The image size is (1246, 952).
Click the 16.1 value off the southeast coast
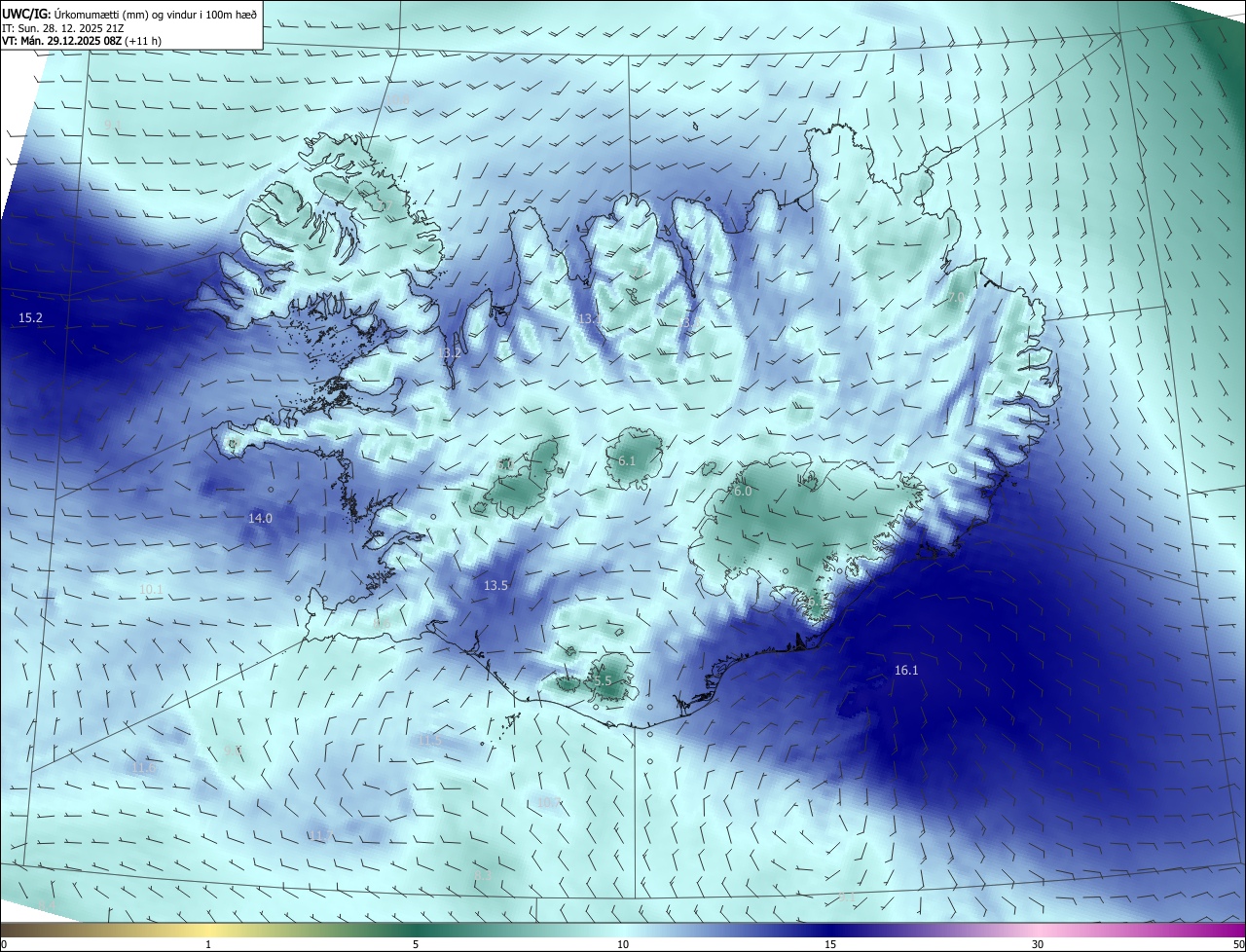click(906, 671)
